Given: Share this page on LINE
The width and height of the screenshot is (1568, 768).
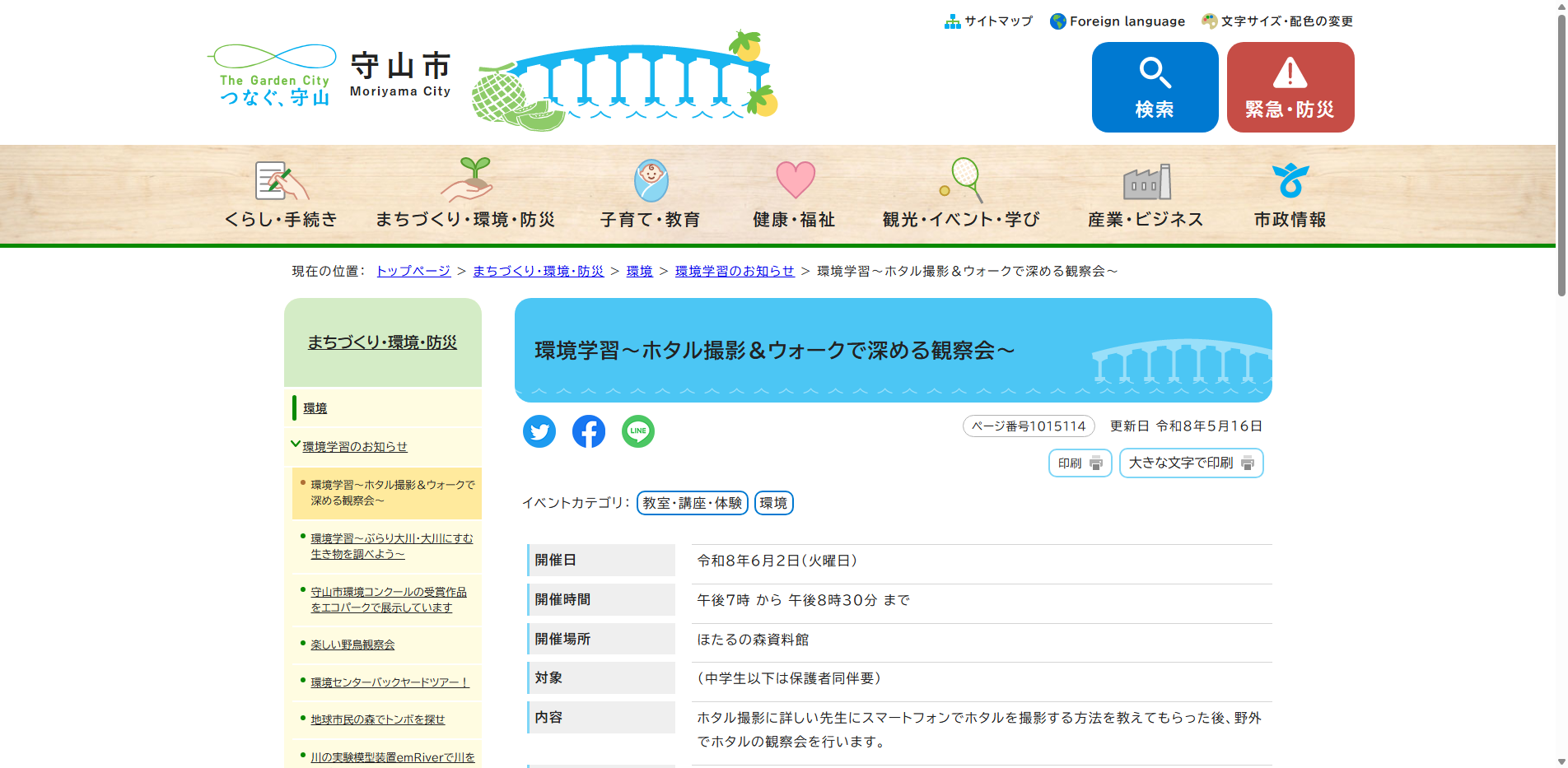Looking at the screenshot, I should coord(638,431).
